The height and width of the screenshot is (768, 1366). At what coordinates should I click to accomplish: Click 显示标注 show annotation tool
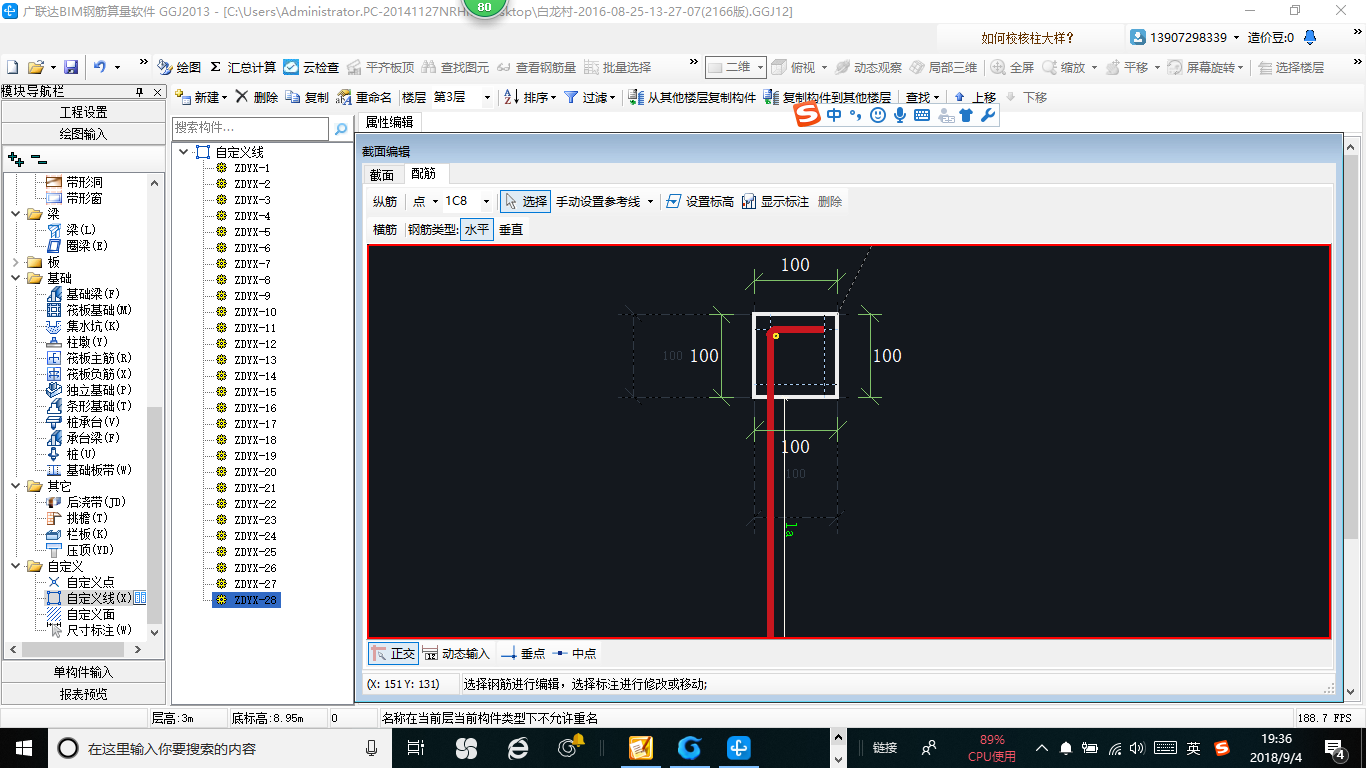click(x=774, y=201)
